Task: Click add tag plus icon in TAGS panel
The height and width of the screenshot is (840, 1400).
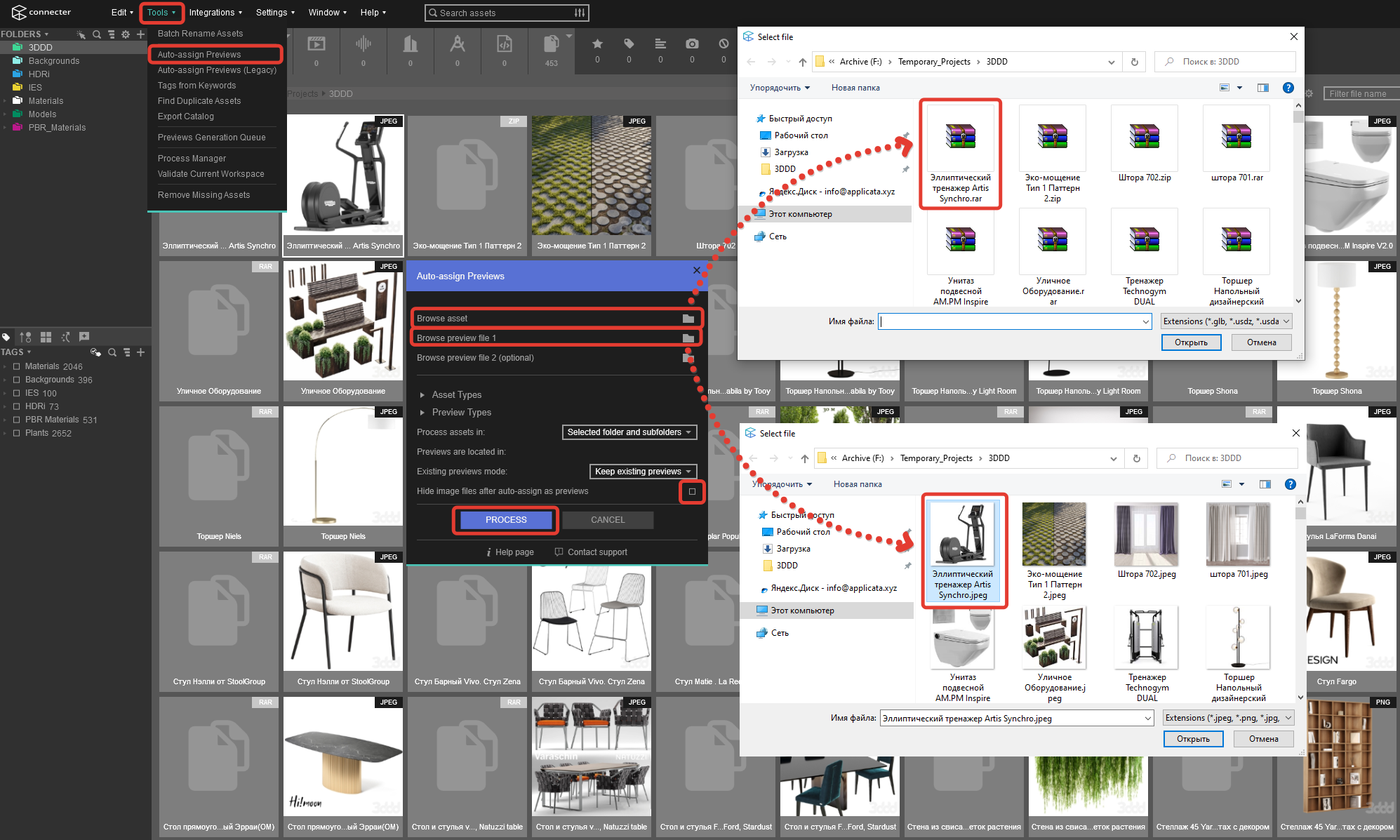Action: [x=141, y=352]
